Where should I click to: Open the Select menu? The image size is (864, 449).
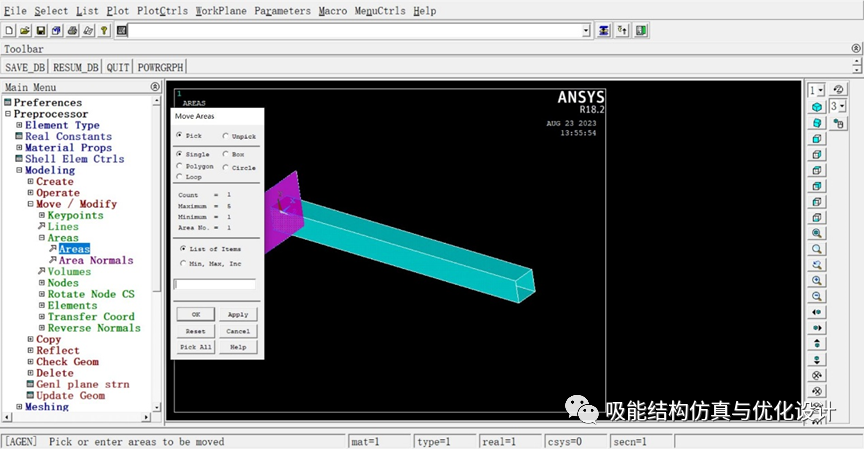tap(51, 10)
